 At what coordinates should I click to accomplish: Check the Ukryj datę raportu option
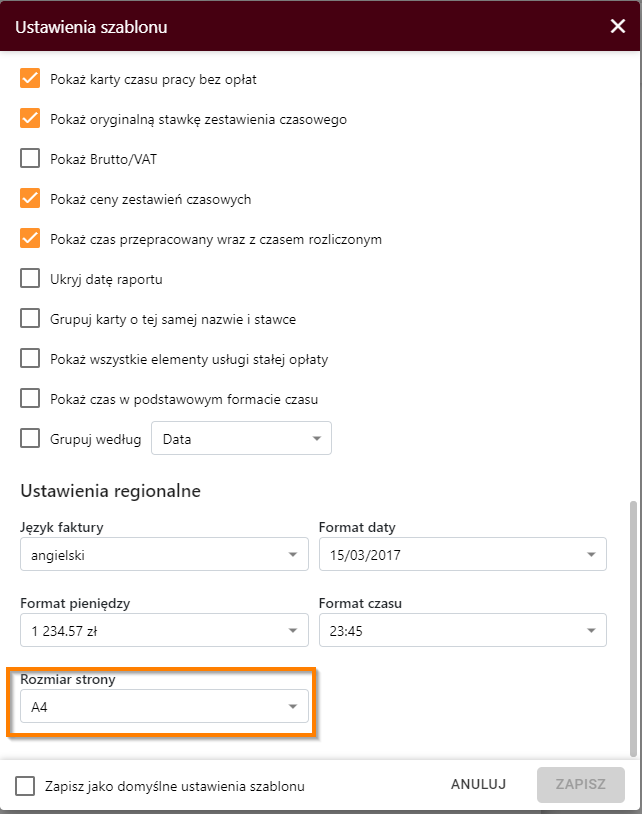[30, 278]
